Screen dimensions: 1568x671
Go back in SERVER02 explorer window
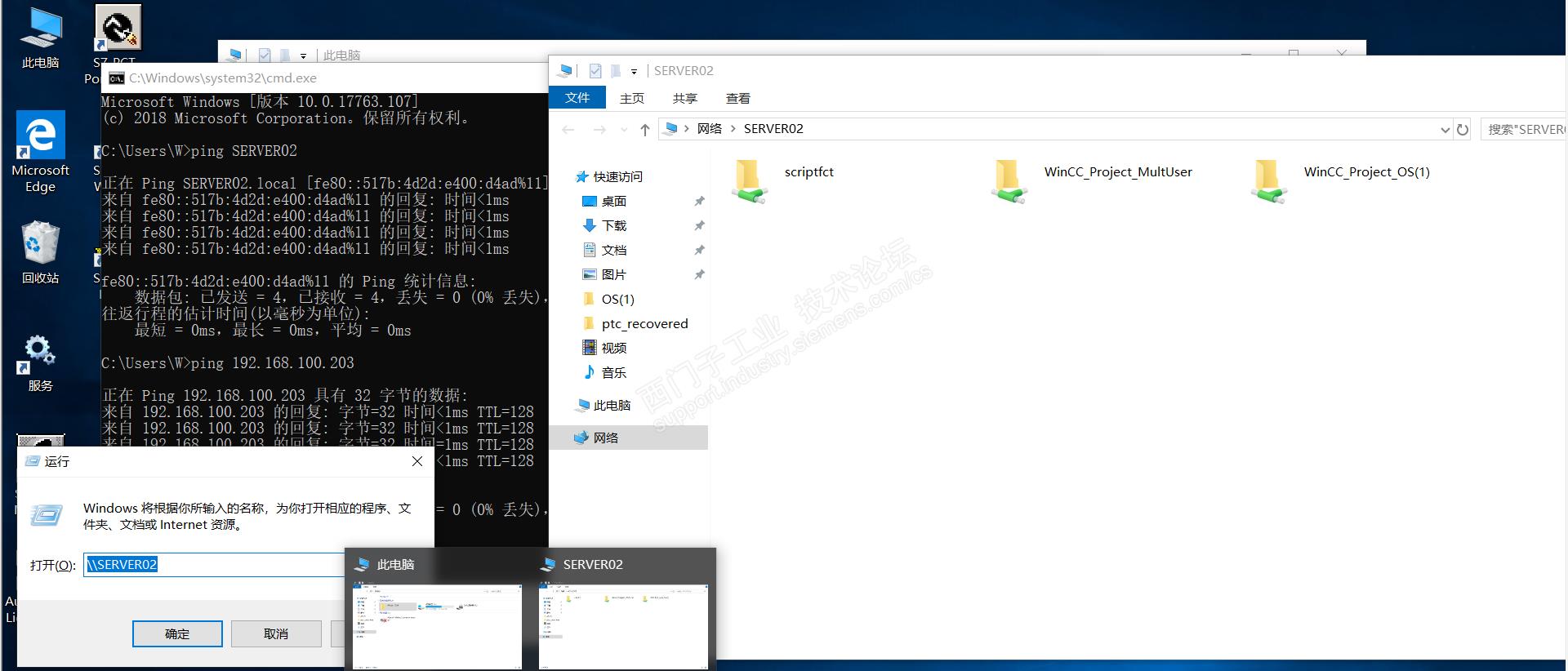coord(568,129)
